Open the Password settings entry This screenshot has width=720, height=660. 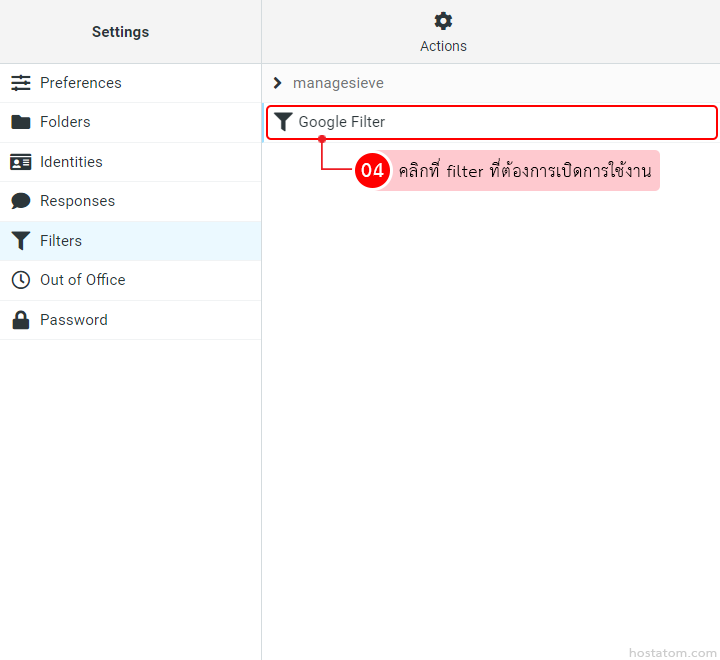[73, 320]
